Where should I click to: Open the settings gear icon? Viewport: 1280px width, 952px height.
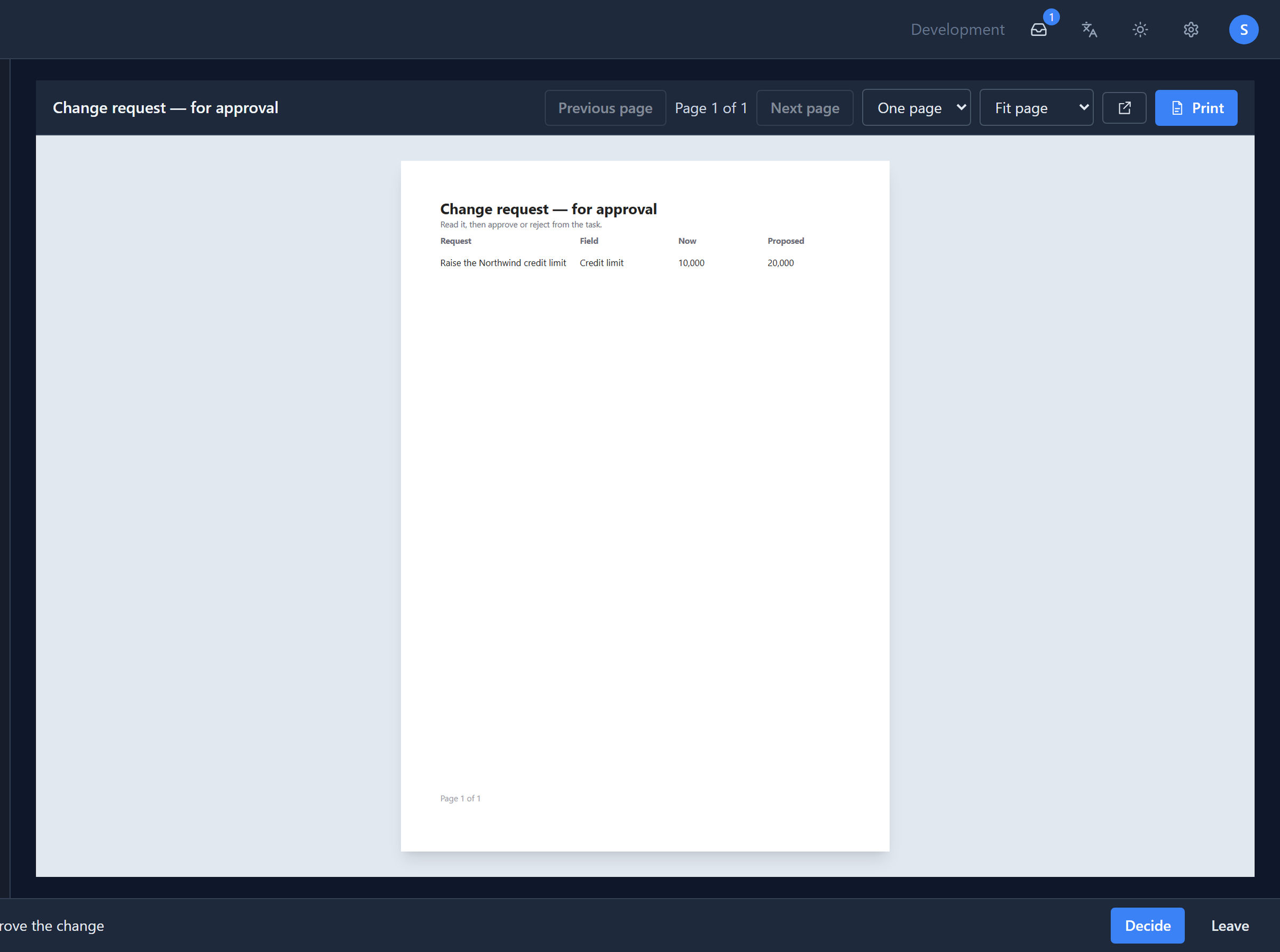pos(1191,29)
